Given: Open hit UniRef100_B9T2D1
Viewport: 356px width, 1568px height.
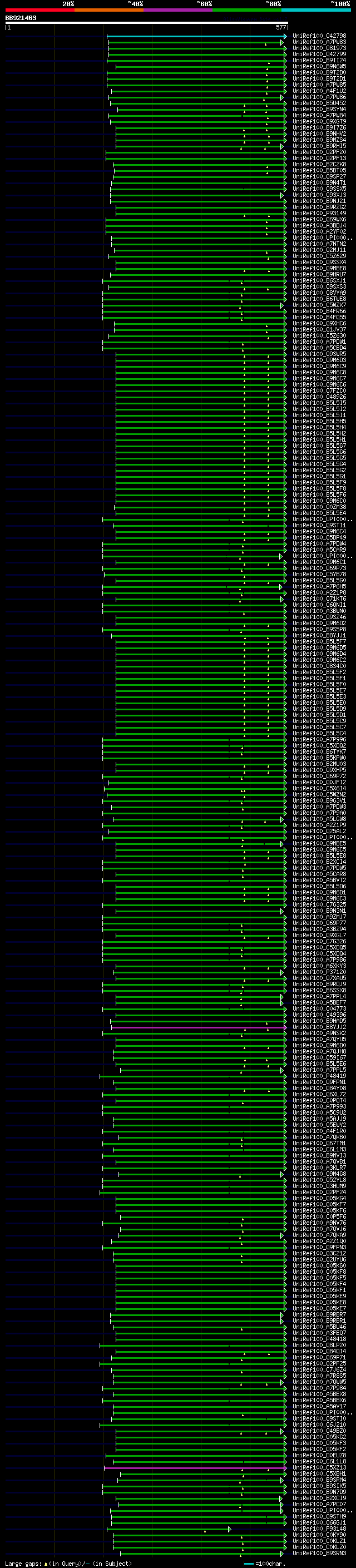Looking at the screenshot, I should click(319, 79).
